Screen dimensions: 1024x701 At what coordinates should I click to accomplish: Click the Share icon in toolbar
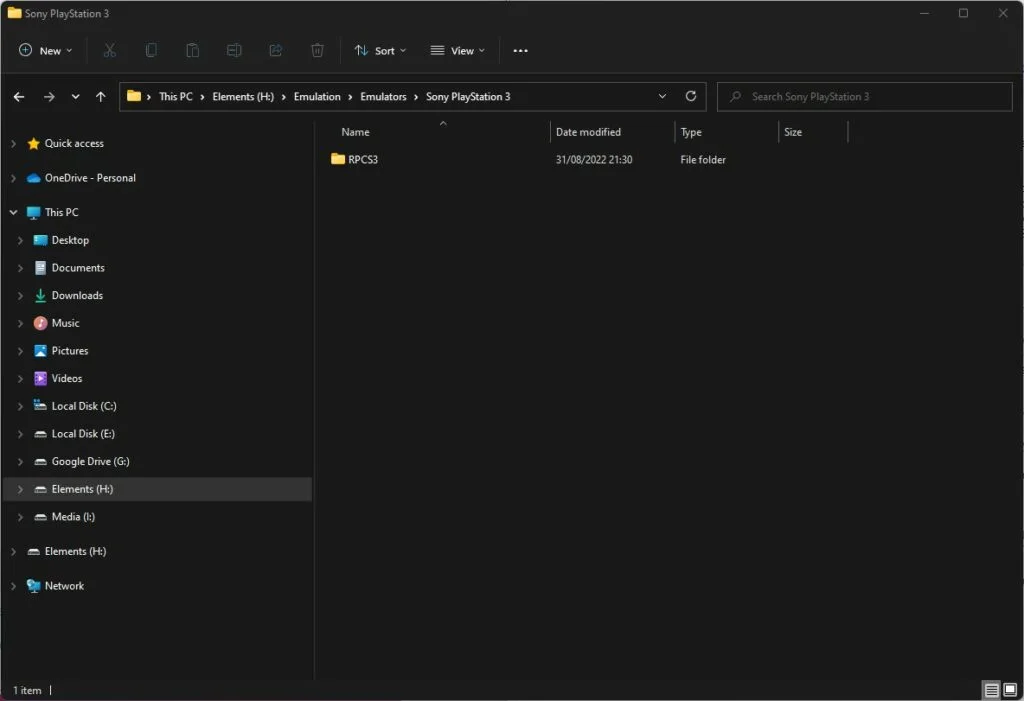pos(276,50)
